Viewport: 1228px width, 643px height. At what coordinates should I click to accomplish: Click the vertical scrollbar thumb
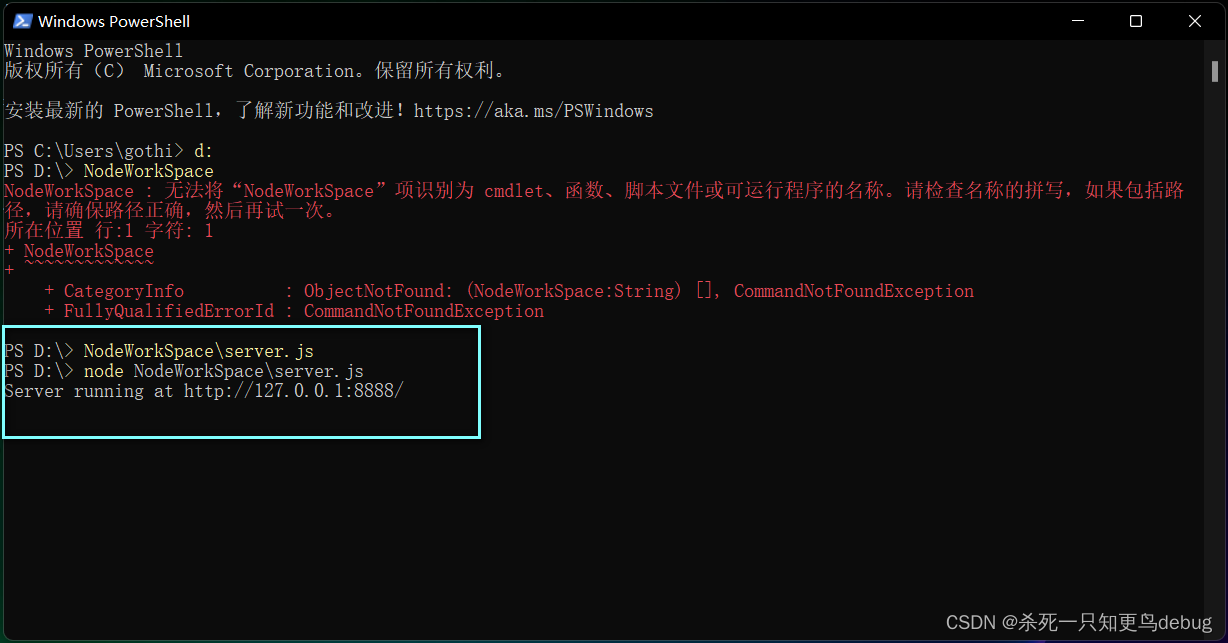tap(1213, 70)
